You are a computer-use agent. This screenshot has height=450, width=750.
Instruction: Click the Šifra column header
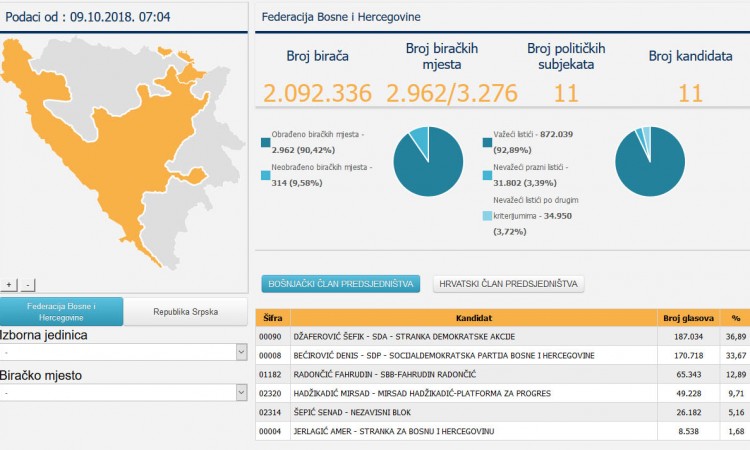(x=272, y=317)
